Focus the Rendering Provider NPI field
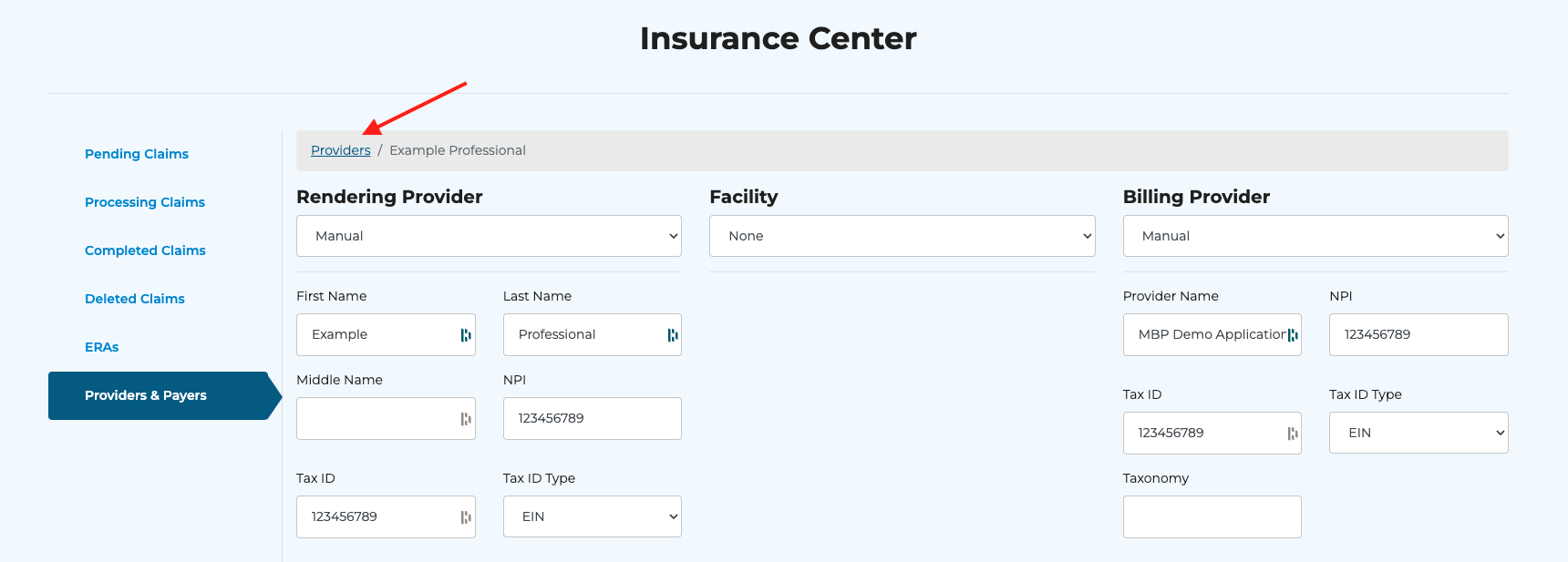The image size is (1568, 562). [592, 418]
